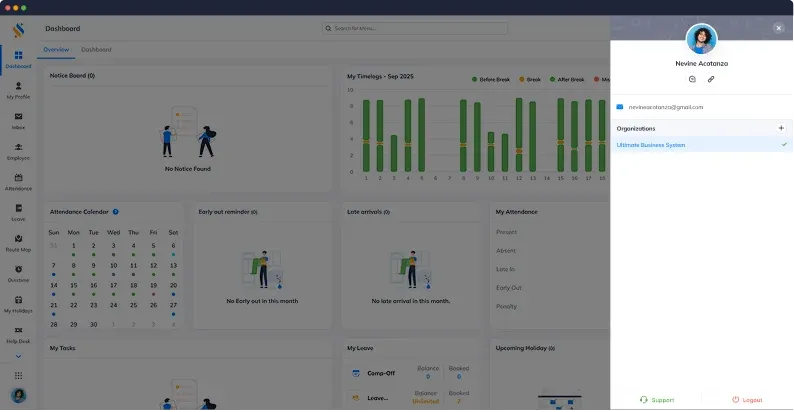
Task: Click the green bar for day 5
Action: [x=421, y=135]
